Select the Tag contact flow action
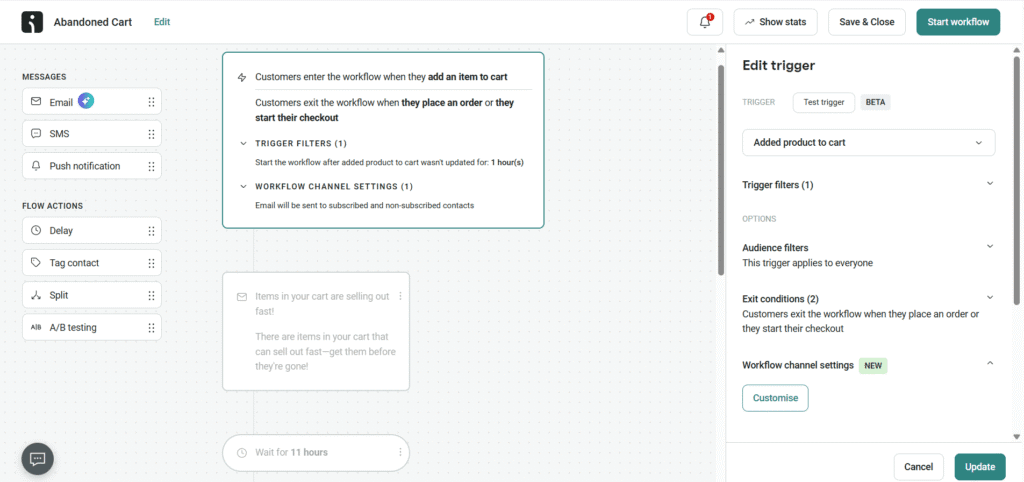The width and height of the screenshot is (1024, 482). [x=91, y=263]
